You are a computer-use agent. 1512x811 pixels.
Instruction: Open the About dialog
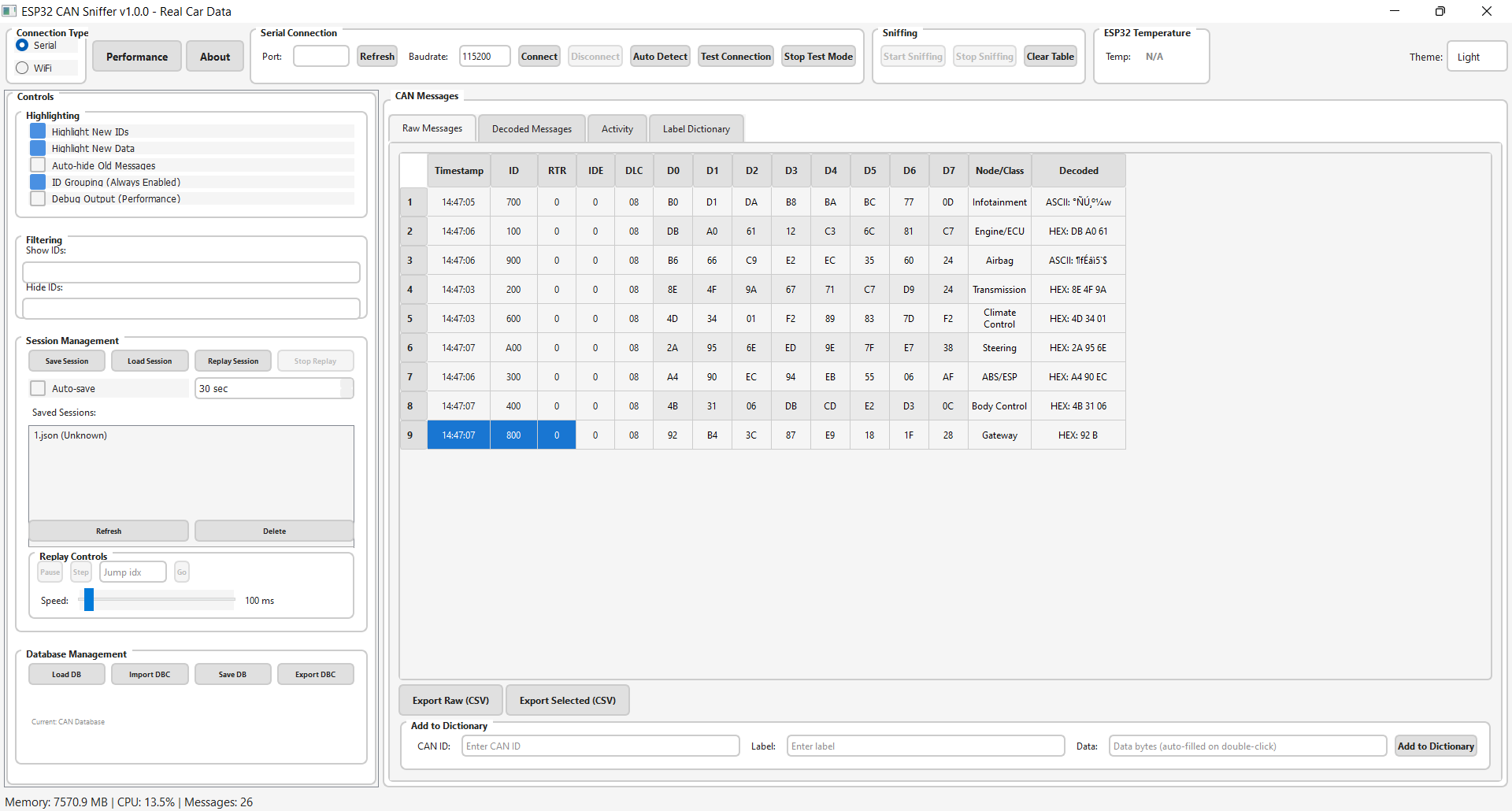coord(214,56)
